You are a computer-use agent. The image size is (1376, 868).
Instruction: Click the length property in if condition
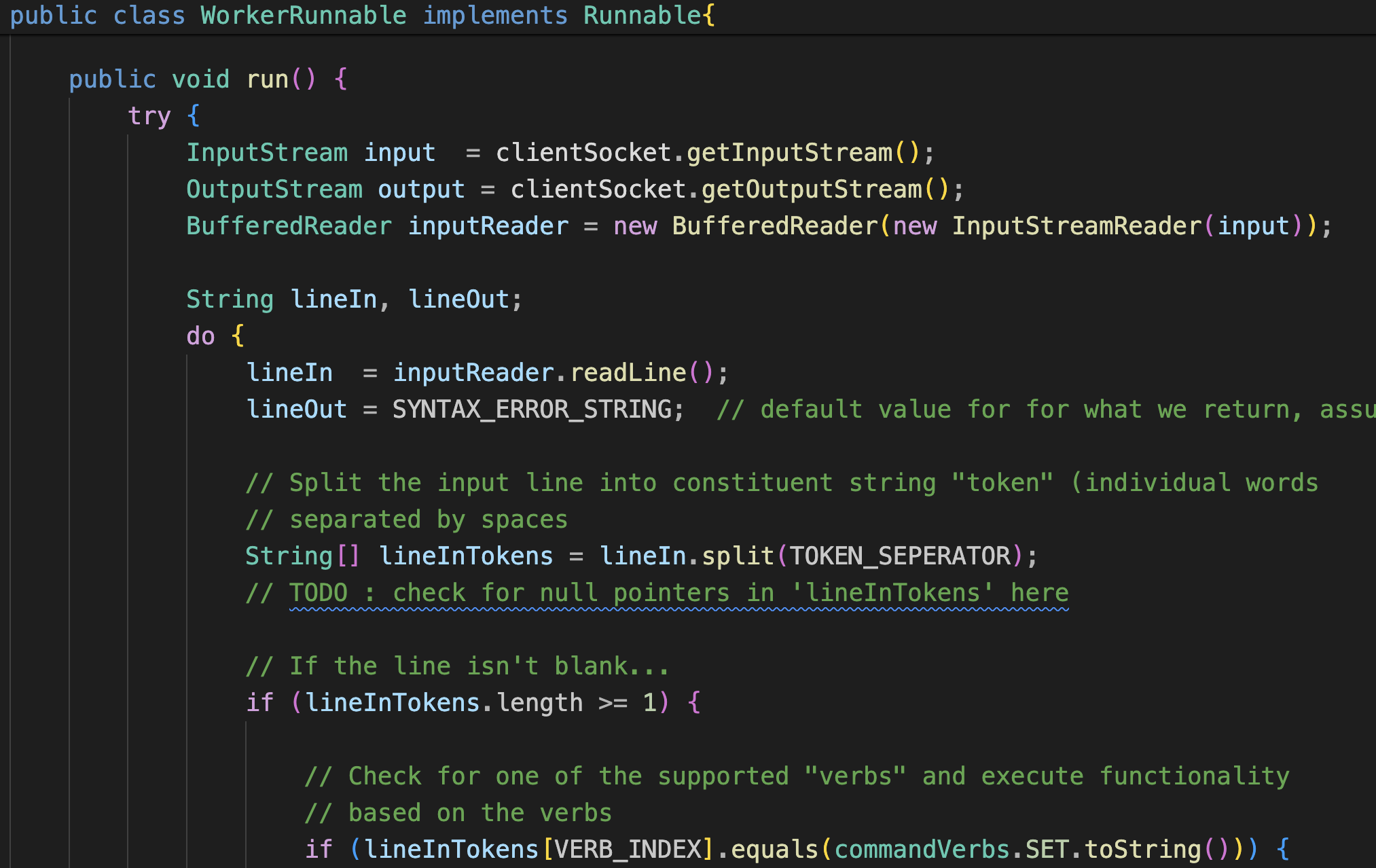click(539, 703)
